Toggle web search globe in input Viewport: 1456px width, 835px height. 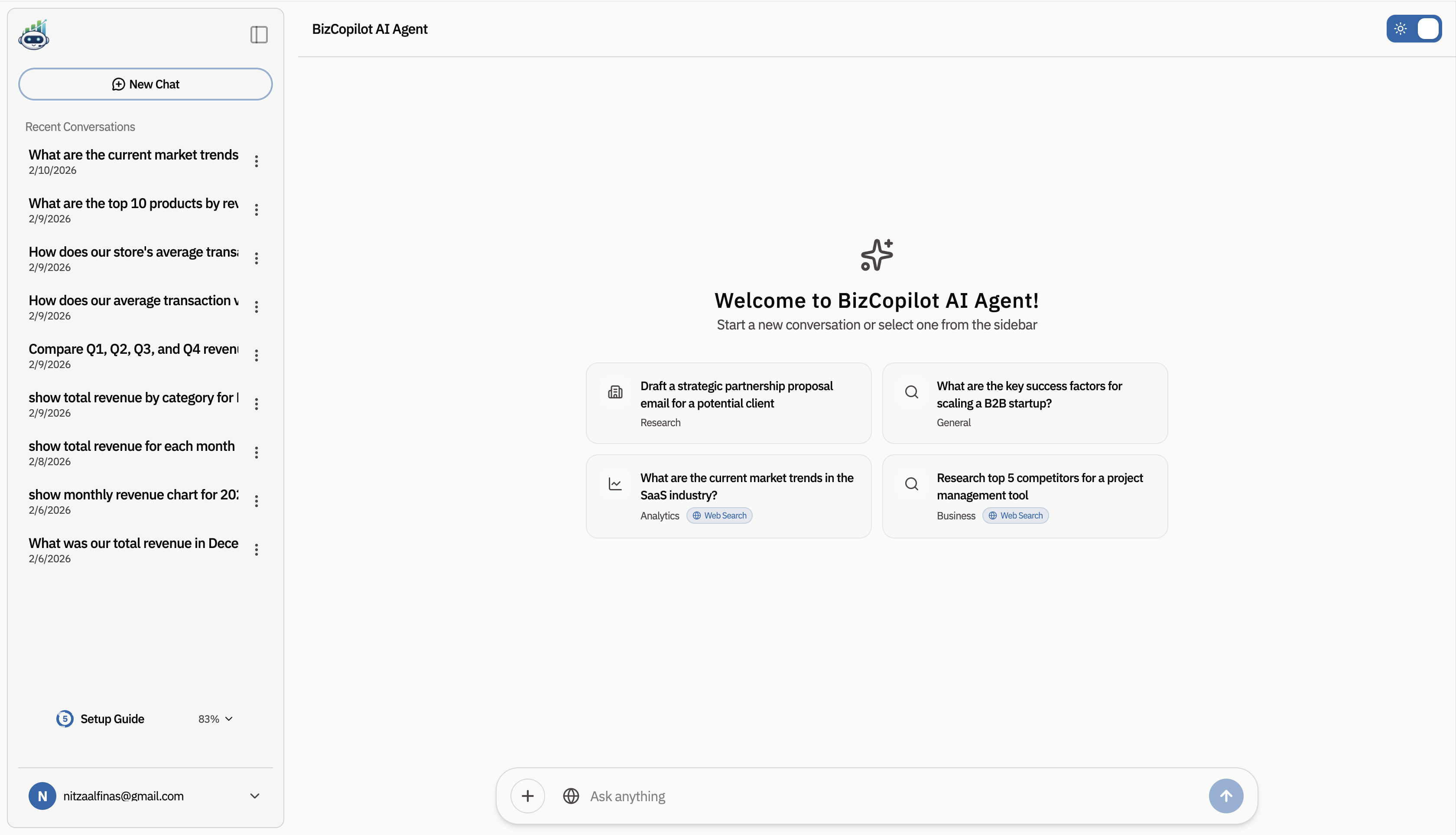(570, 796)
